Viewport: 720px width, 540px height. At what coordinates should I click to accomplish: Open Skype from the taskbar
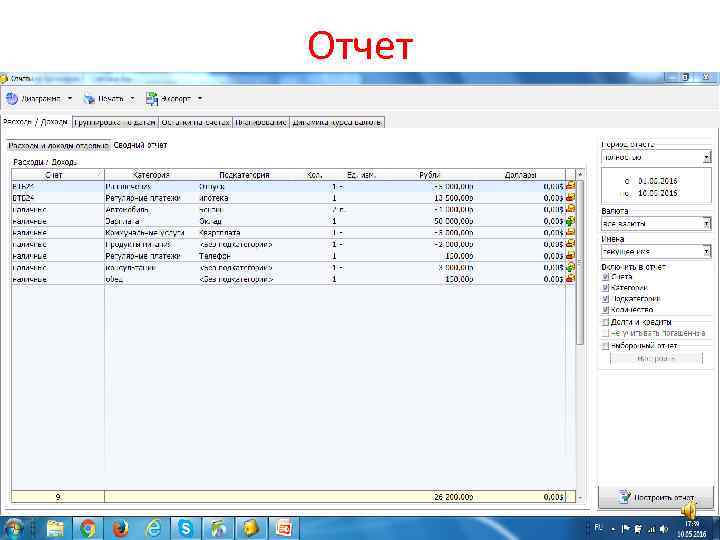(186, 529)
